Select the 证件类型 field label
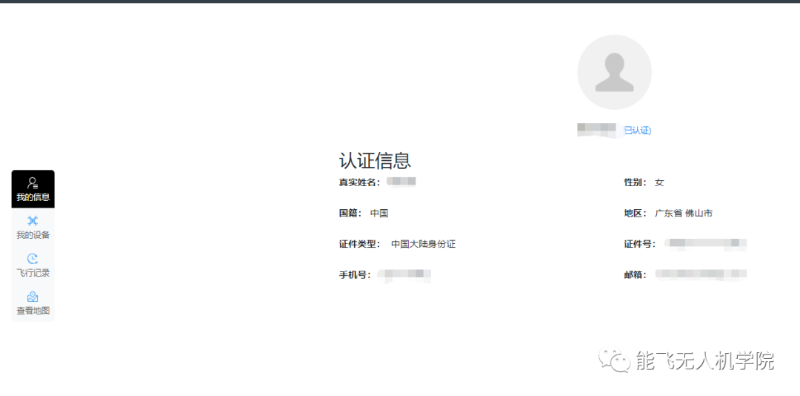The image size is (800, 396). tap(360, 244)
